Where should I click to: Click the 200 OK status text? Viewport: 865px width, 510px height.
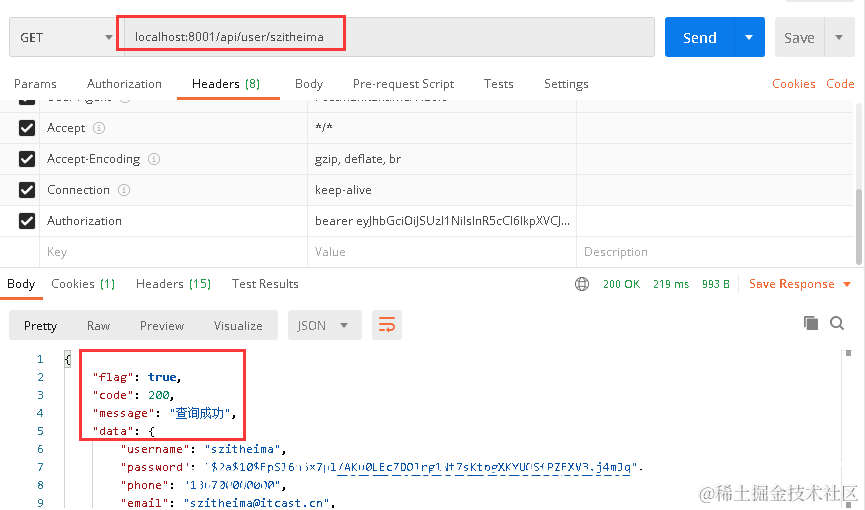point(621,284)
